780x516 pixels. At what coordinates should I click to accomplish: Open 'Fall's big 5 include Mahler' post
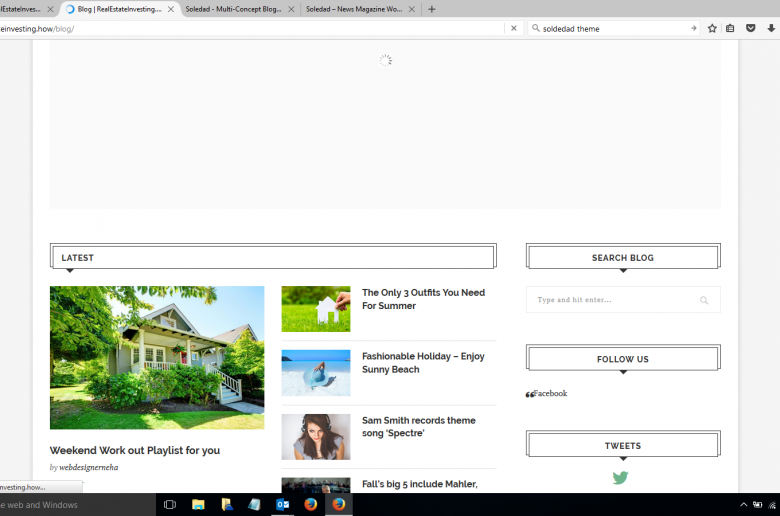coord(420,484)
